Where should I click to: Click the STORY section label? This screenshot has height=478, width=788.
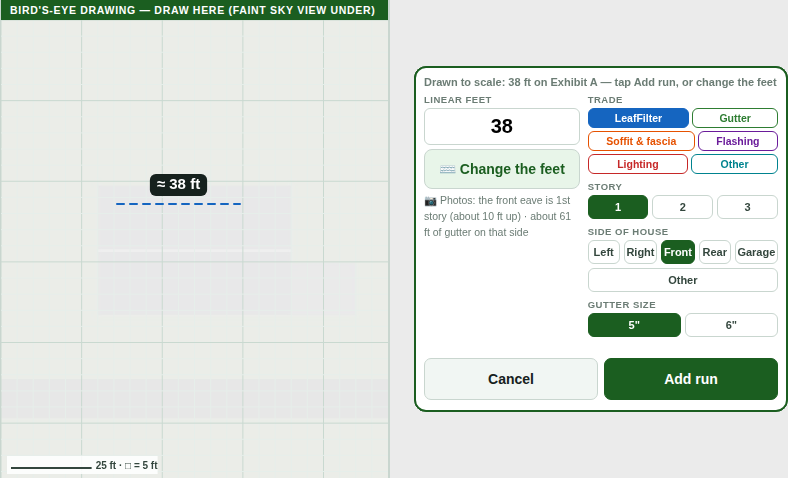click(x=605, y=187)
